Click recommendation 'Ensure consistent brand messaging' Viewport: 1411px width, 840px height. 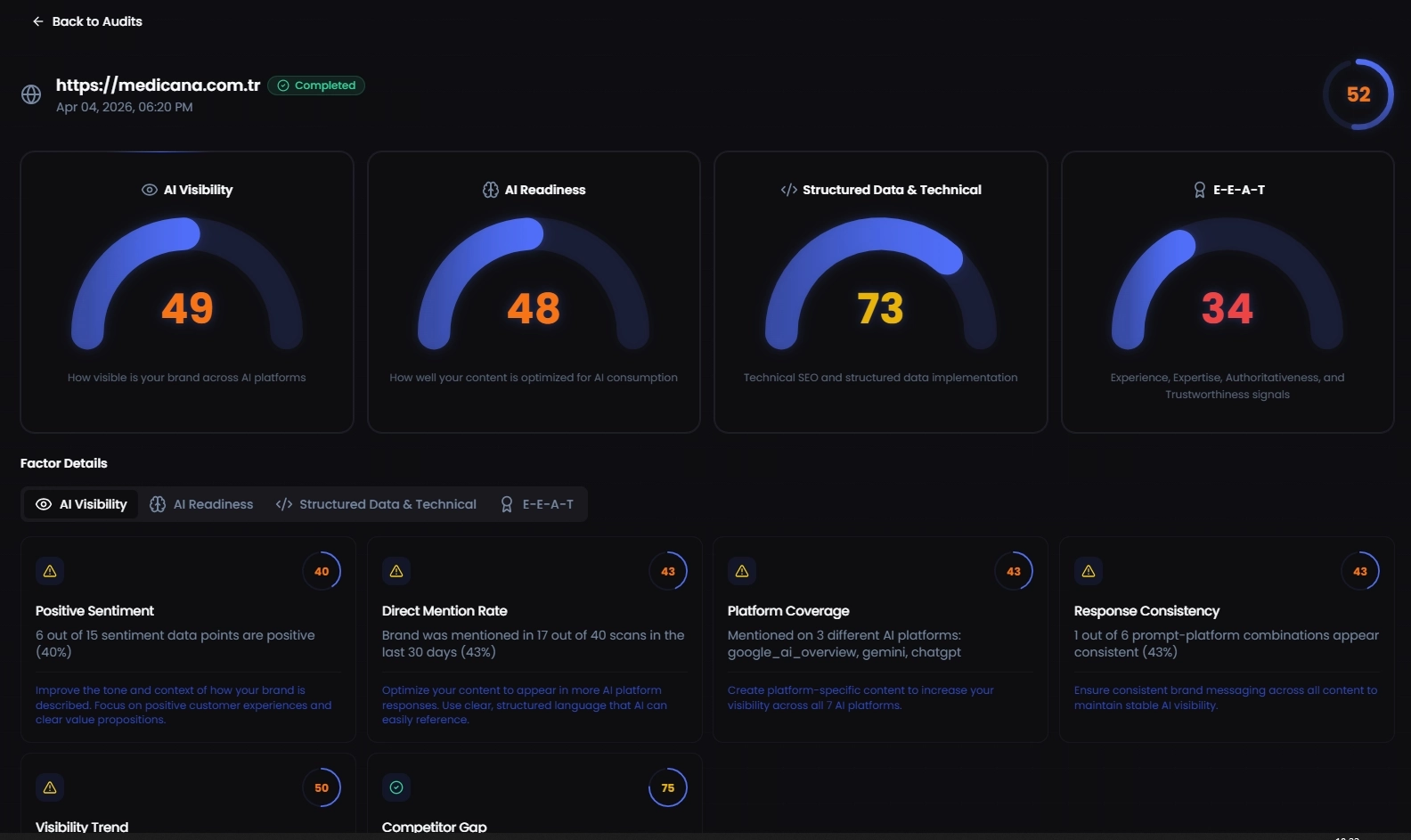click(1226, 697)
